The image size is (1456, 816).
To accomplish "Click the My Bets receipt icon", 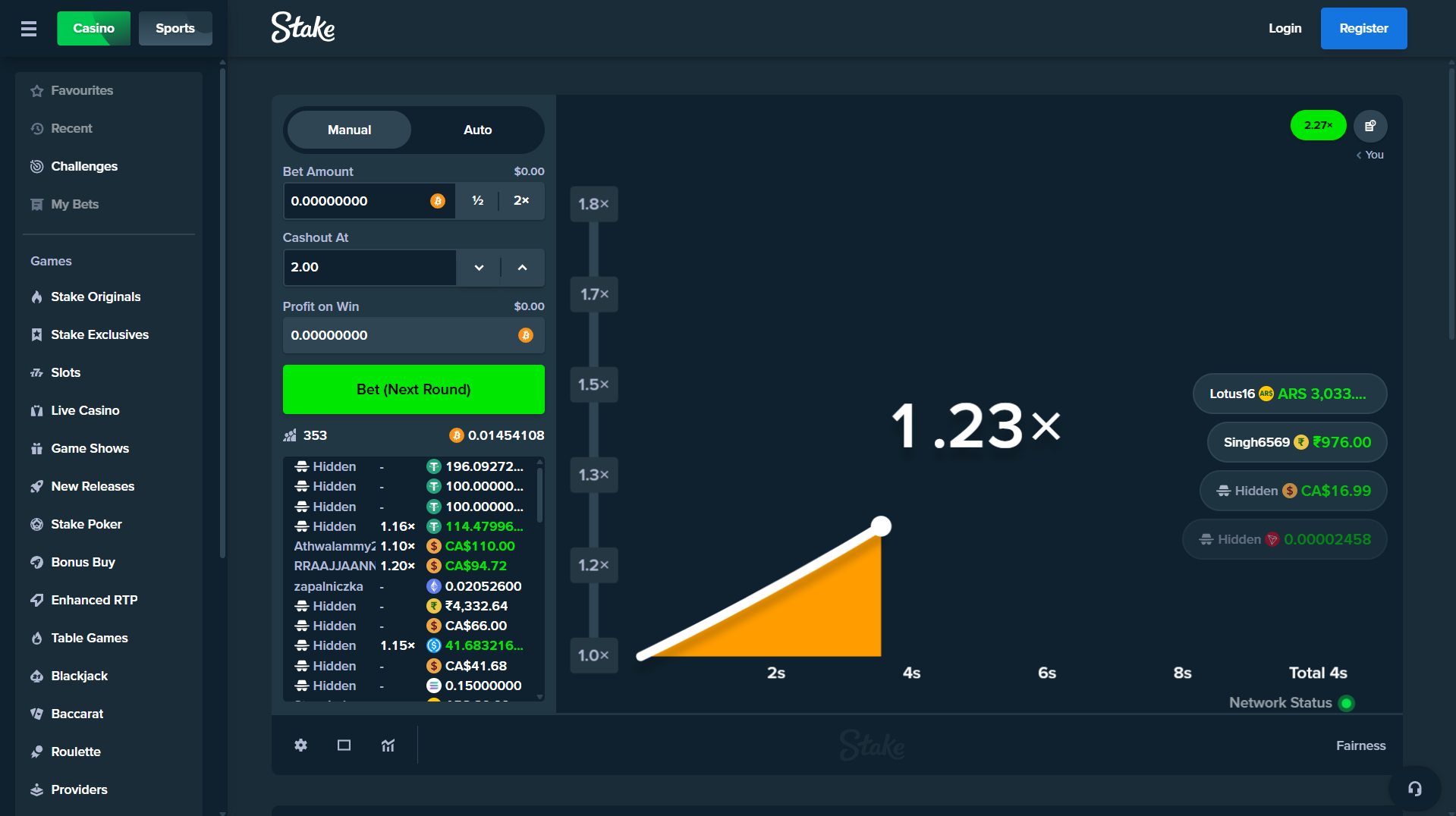I will [x=36, y=205].
